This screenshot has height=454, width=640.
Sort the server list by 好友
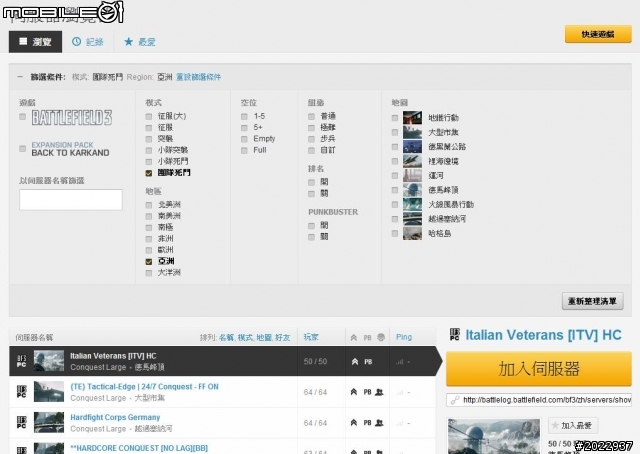[x=282, y=338]
